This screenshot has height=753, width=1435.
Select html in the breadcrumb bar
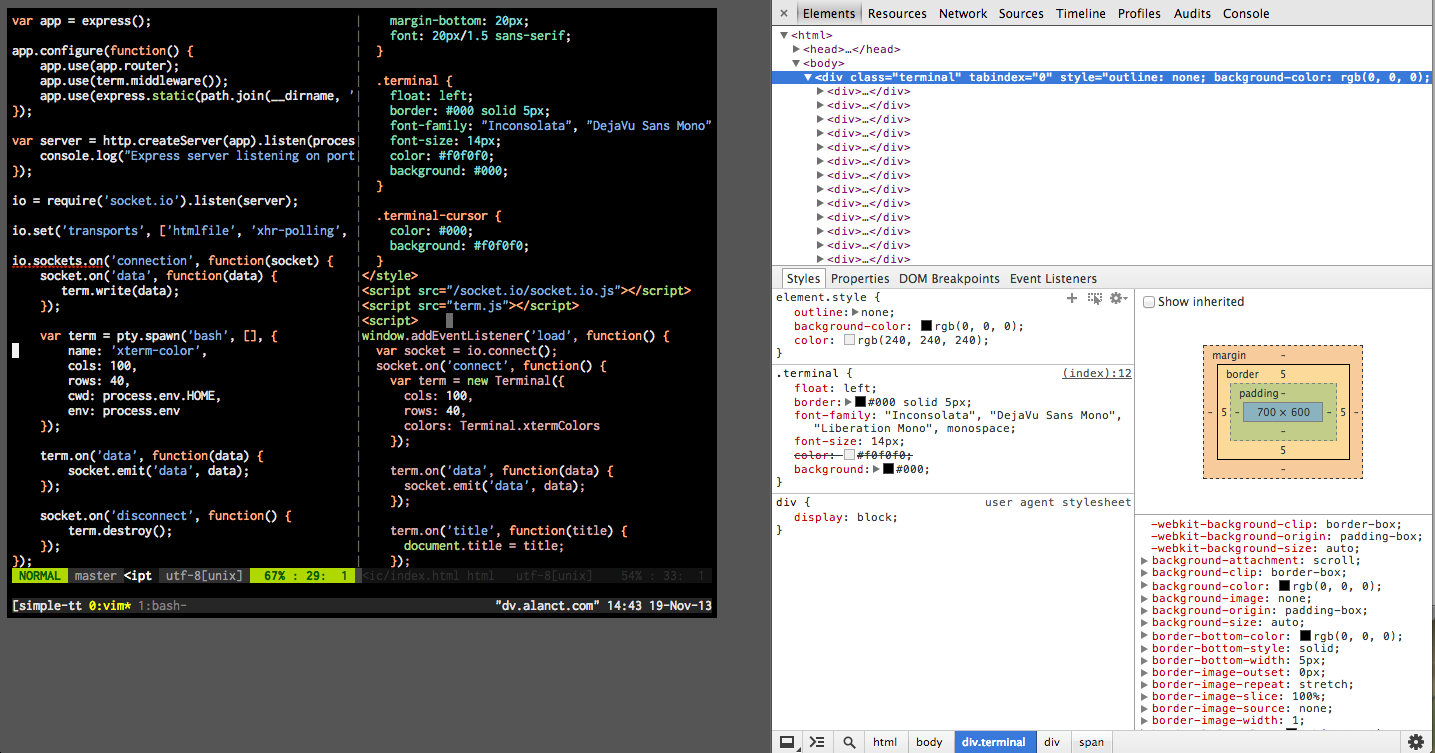(885, 742)
